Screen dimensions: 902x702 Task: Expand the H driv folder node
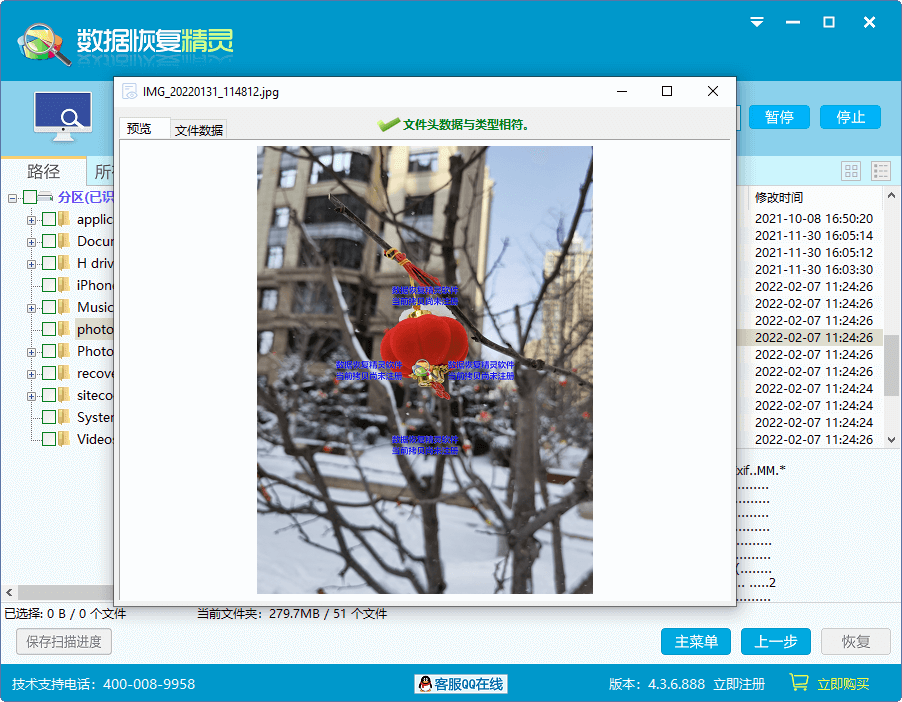coord(31,264)
